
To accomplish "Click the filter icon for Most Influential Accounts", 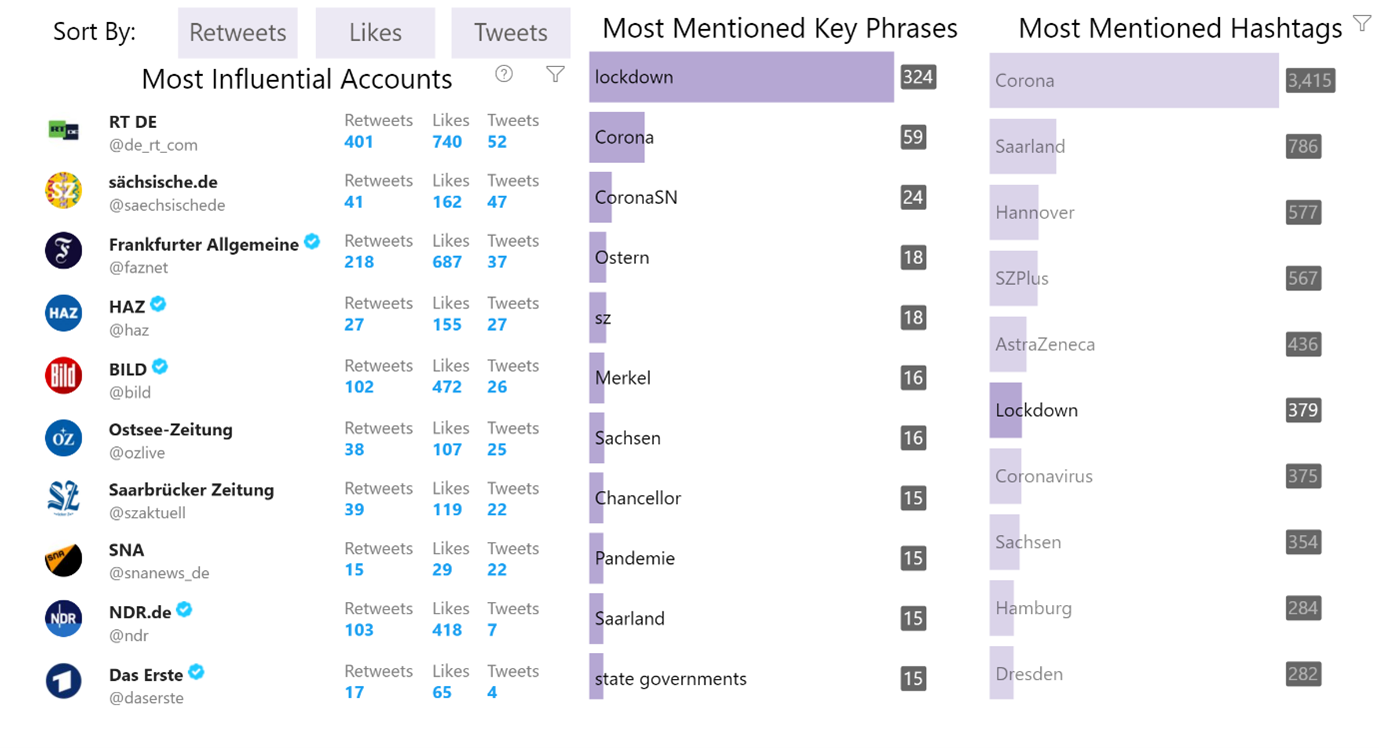I will click(555, 73).
